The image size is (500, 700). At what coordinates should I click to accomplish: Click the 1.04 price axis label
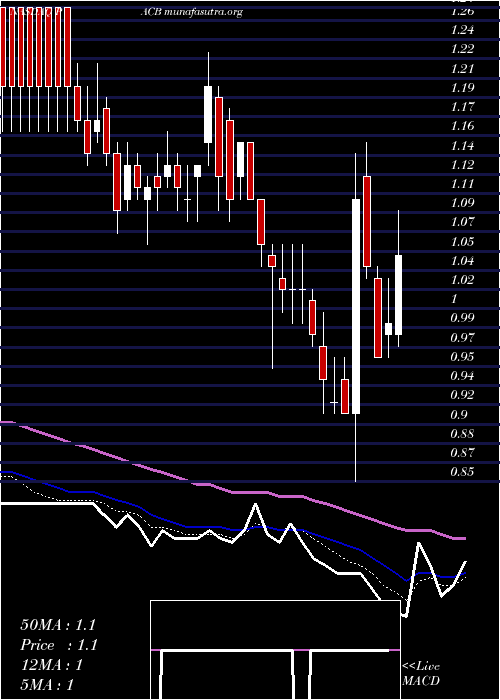pos(462,260)
